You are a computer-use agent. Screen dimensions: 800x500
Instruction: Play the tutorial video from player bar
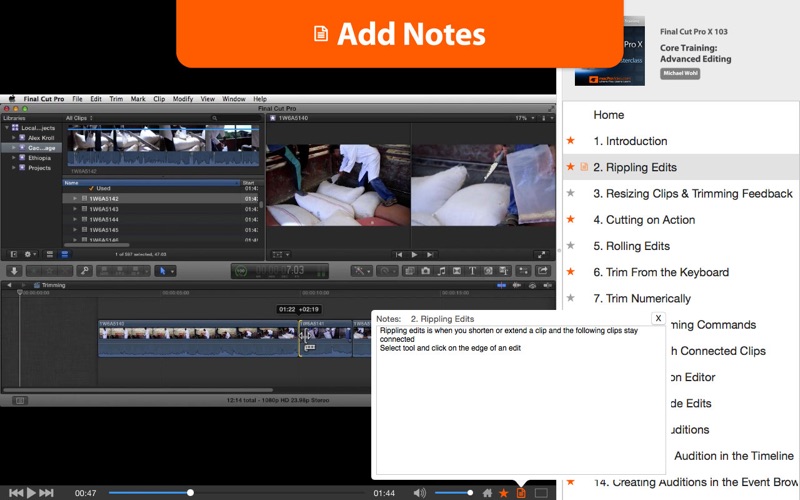31,492
